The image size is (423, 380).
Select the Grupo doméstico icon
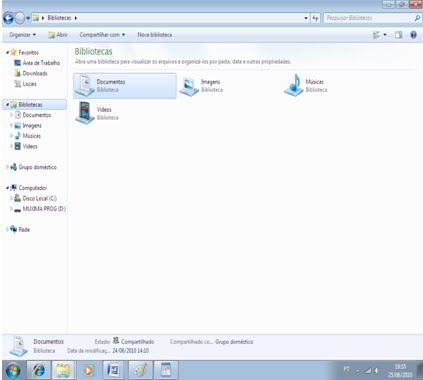pyautogui.click(x=14, y=167)
